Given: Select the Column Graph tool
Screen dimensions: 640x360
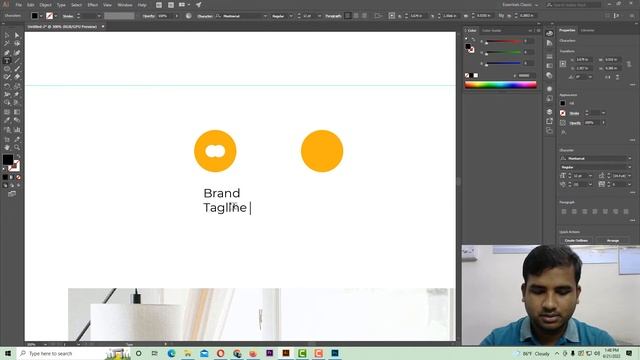Looking at the screenshot, I should pos(17,130).
